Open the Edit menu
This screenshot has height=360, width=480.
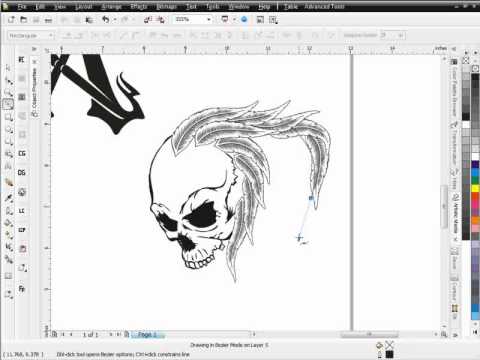pos(40,6)
